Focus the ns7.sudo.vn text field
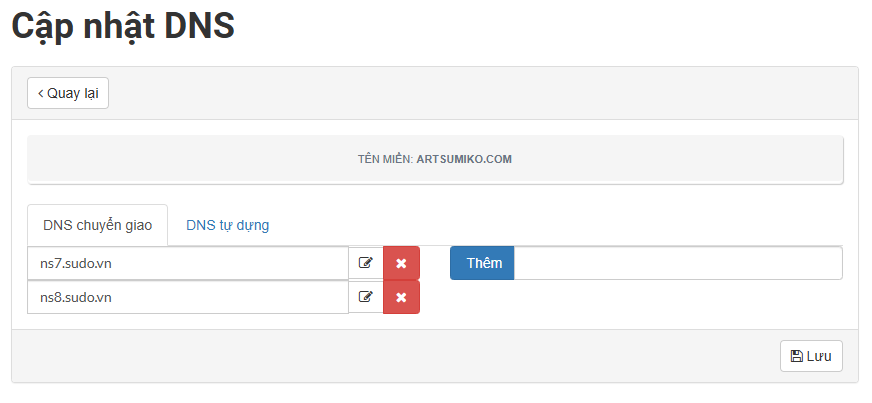The height and width of the screenshot is (403, 872). click(x=187, y=263)
